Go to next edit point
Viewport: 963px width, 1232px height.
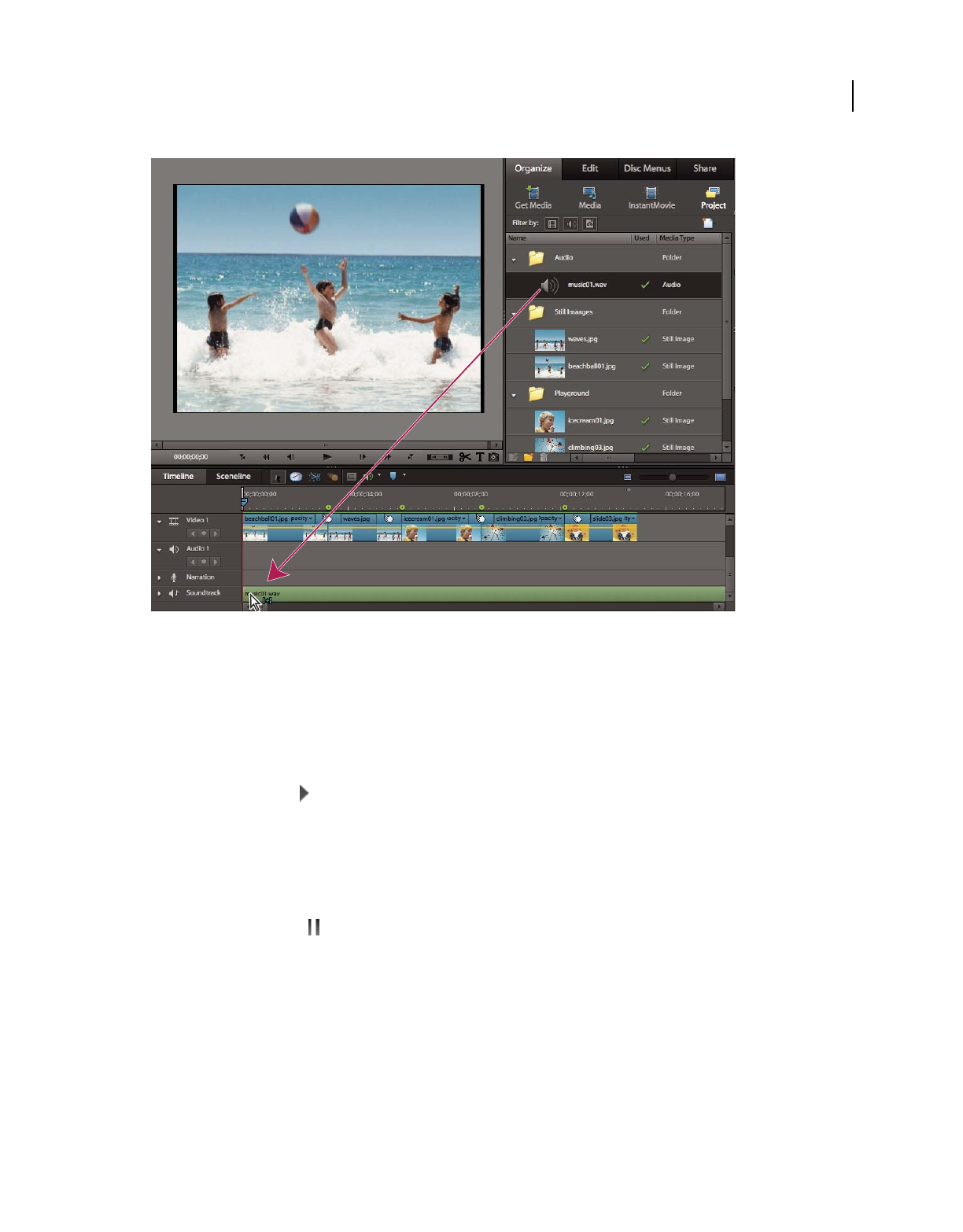pos(410,457)
